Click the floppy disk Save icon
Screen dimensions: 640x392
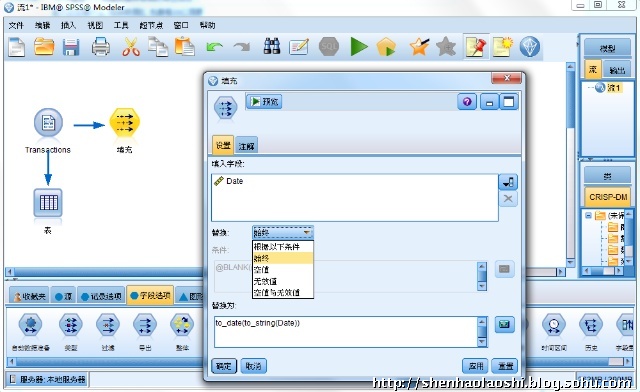pyautogui.click(x=71, y=47)
